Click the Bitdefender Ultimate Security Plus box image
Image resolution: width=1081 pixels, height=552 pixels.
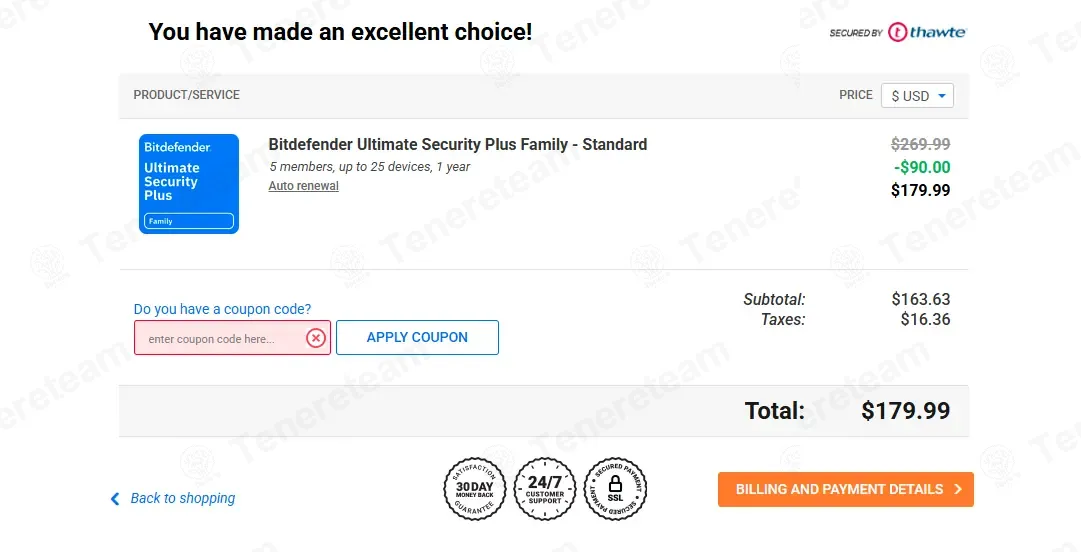189,184
